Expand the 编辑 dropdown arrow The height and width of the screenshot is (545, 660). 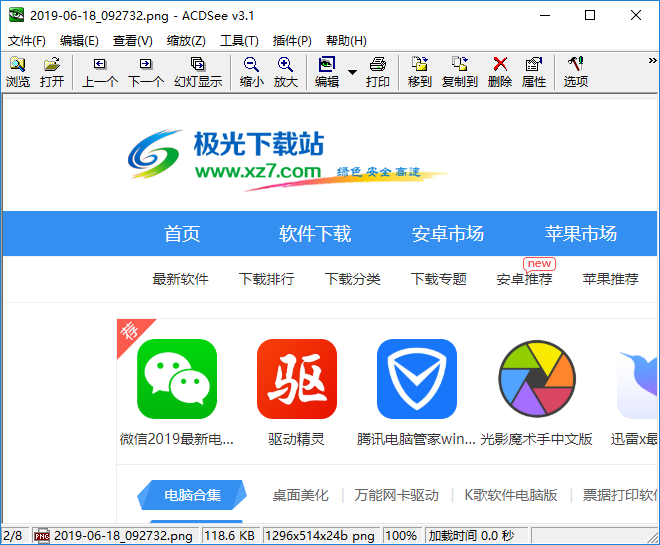(353, 72)
